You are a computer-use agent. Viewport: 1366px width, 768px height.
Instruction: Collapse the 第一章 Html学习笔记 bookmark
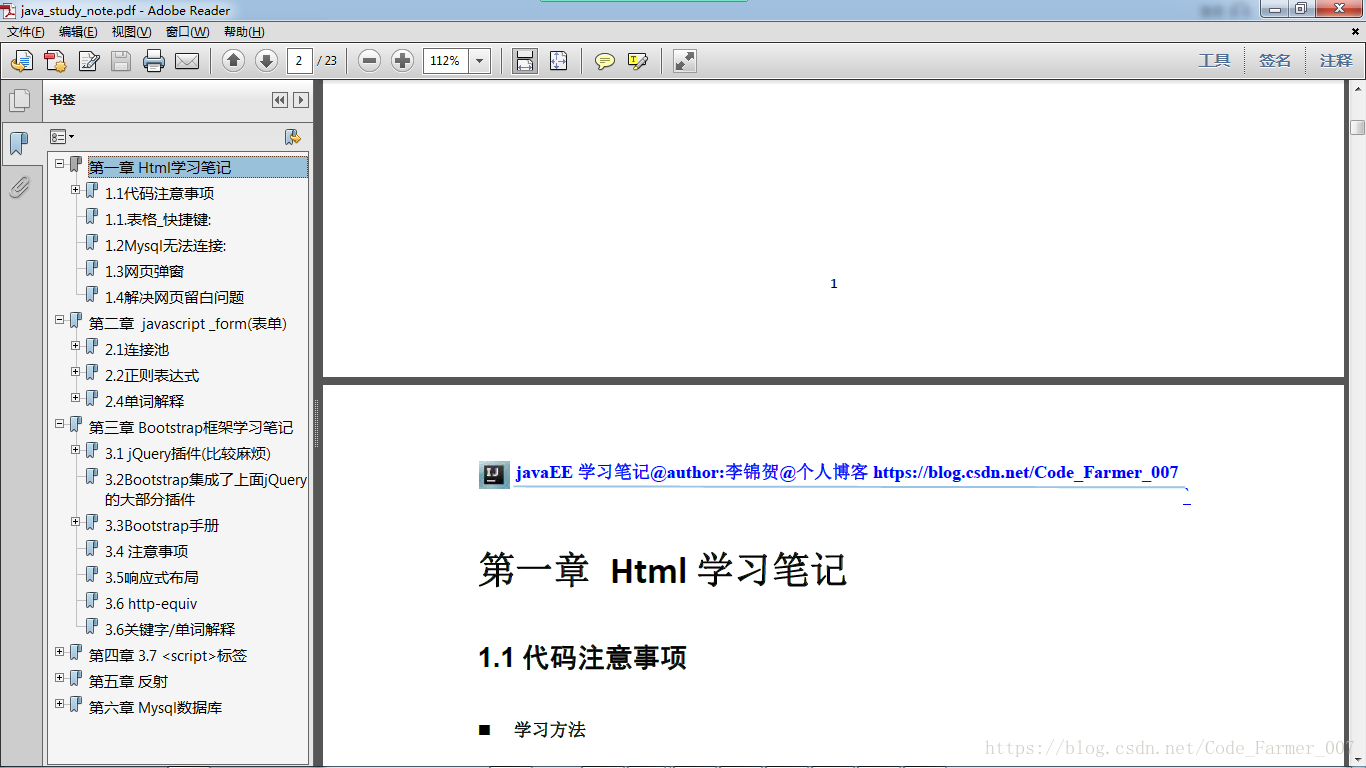point(60,163)
